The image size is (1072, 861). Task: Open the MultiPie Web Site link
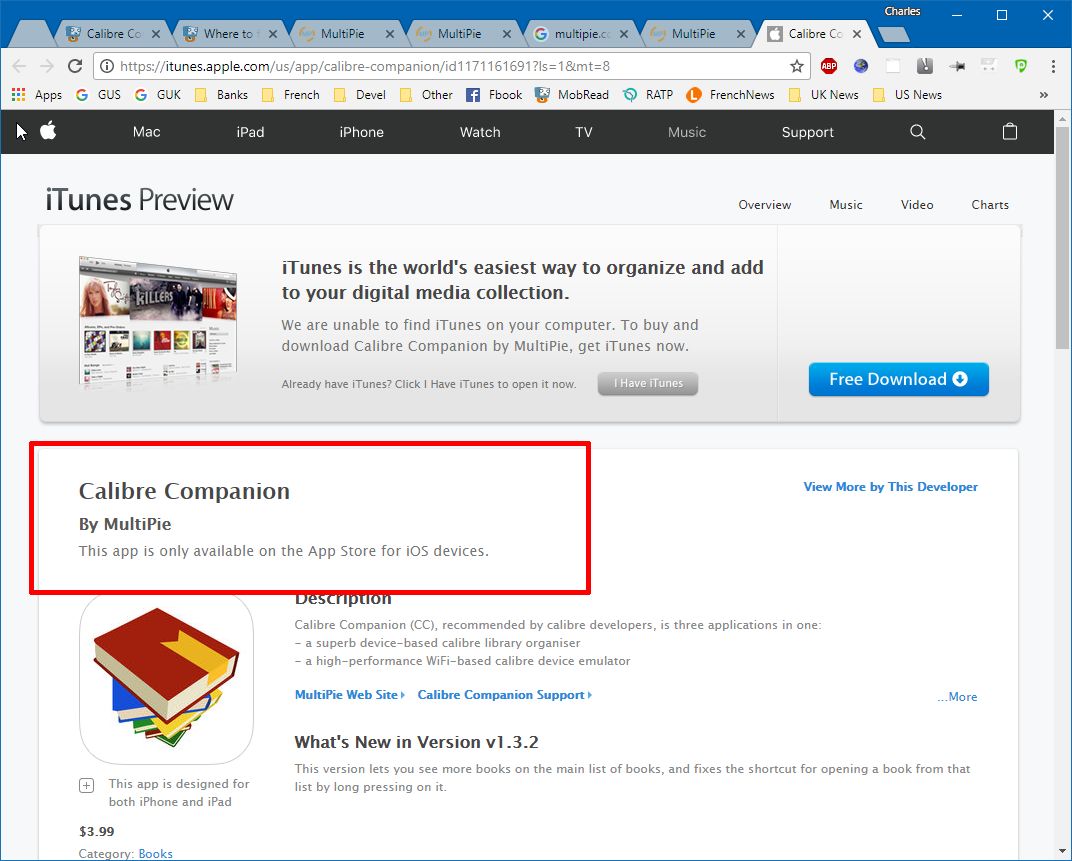click(349, 695)
